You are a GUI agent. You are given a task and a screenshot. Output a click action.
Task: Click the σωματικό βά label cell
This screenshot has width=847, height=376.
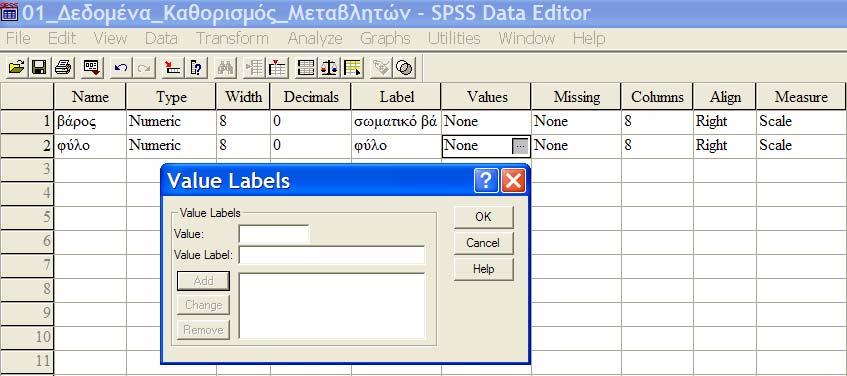click(396, 122)
